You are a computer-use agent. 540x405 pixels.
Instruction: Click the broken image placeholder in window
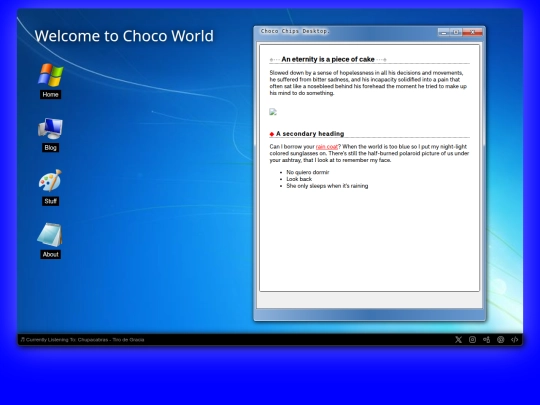[273, 112]
